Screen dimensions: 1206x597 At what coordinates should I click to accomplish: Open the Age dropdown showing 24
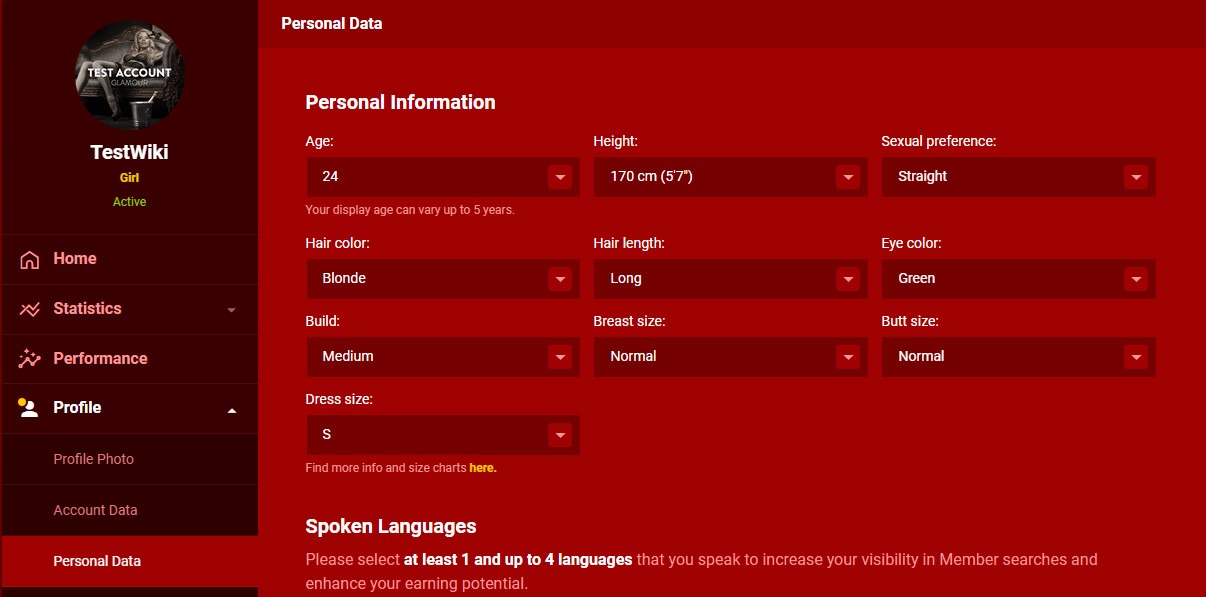(443, 177)
